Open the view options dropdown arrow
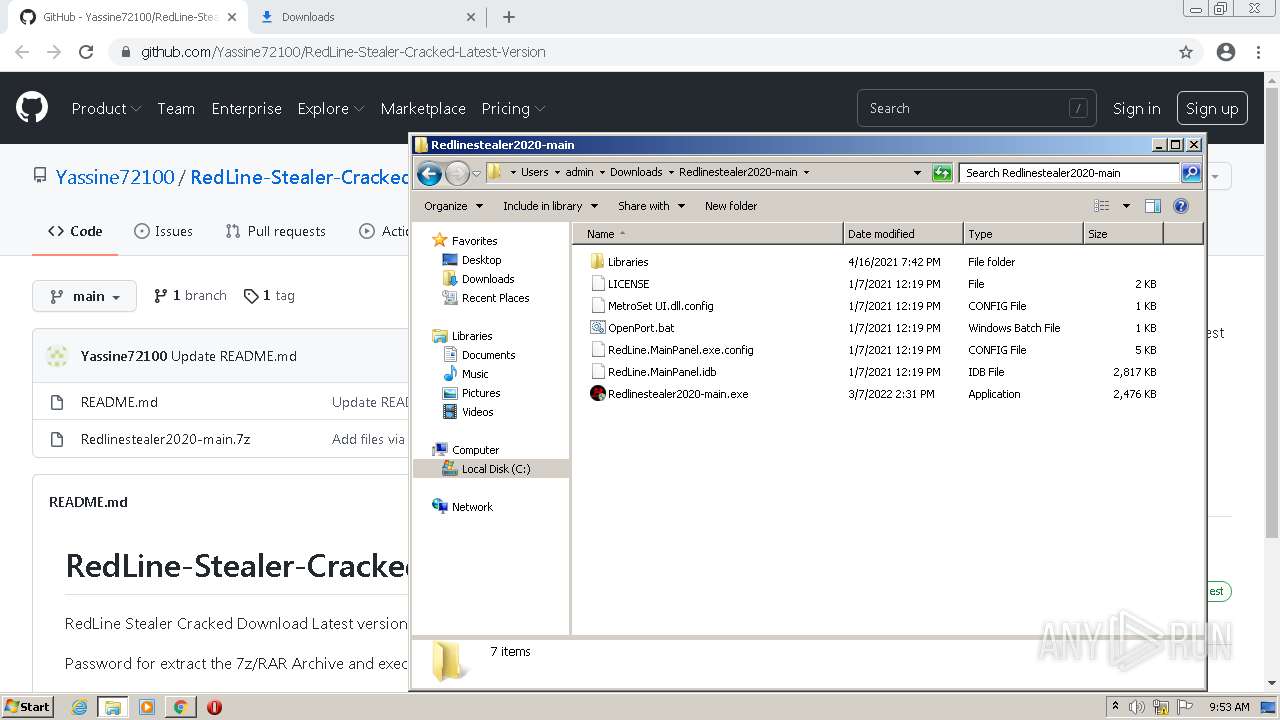The width and height of the screenshot is (1280, 720). click(x=1126, y=206)
